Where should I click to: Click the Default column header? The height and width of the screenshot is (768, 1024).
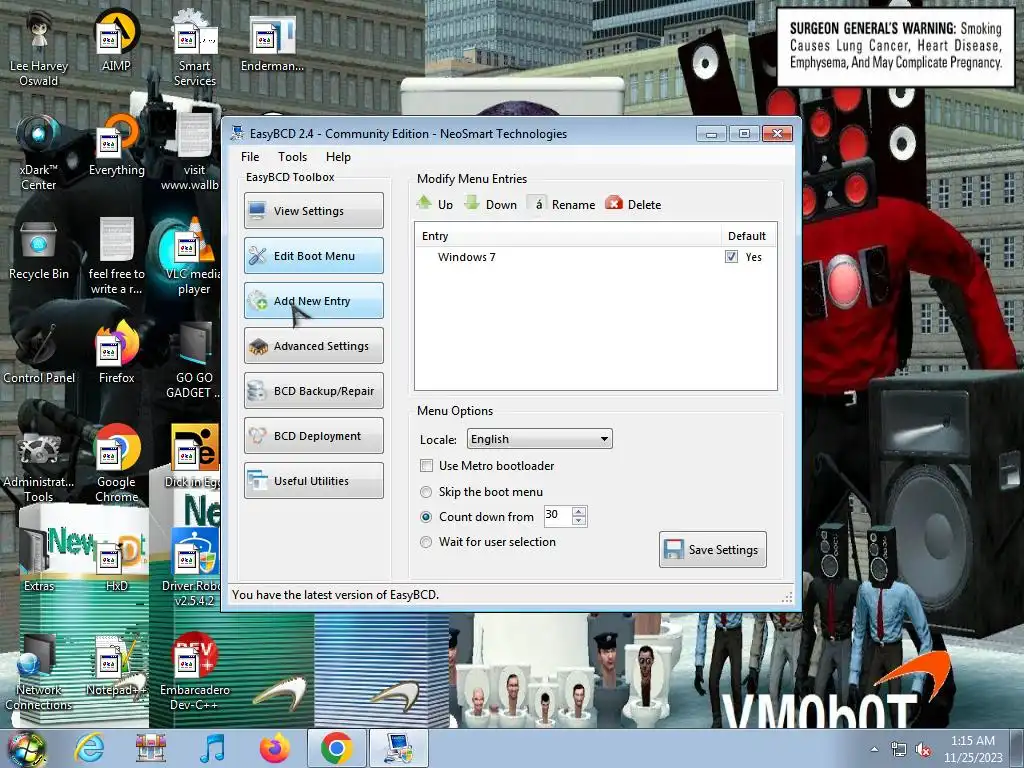747,236
